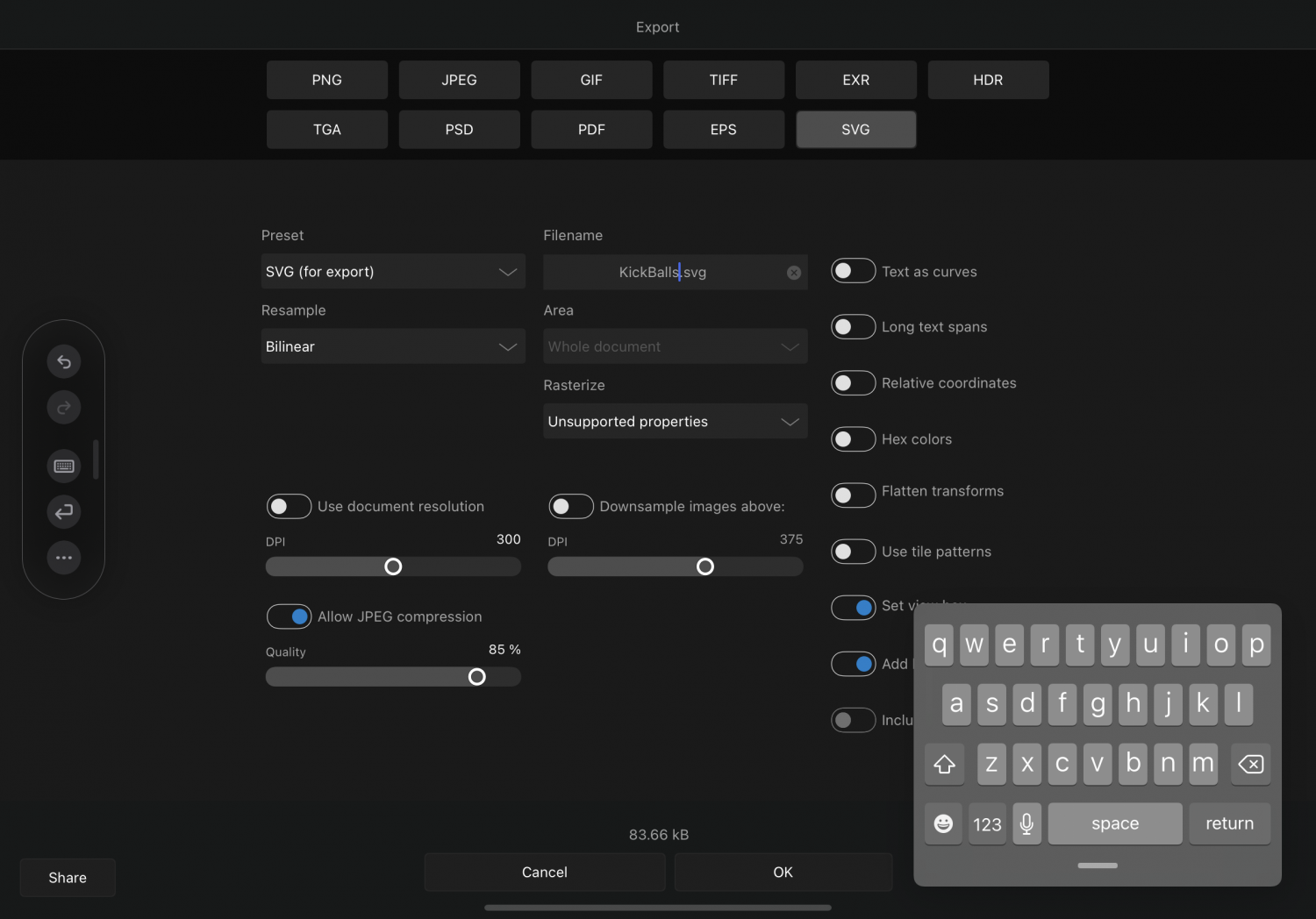Tap the redo arrow in side panel
This screenshot has height=919, width=1316.
coord(64,408)
